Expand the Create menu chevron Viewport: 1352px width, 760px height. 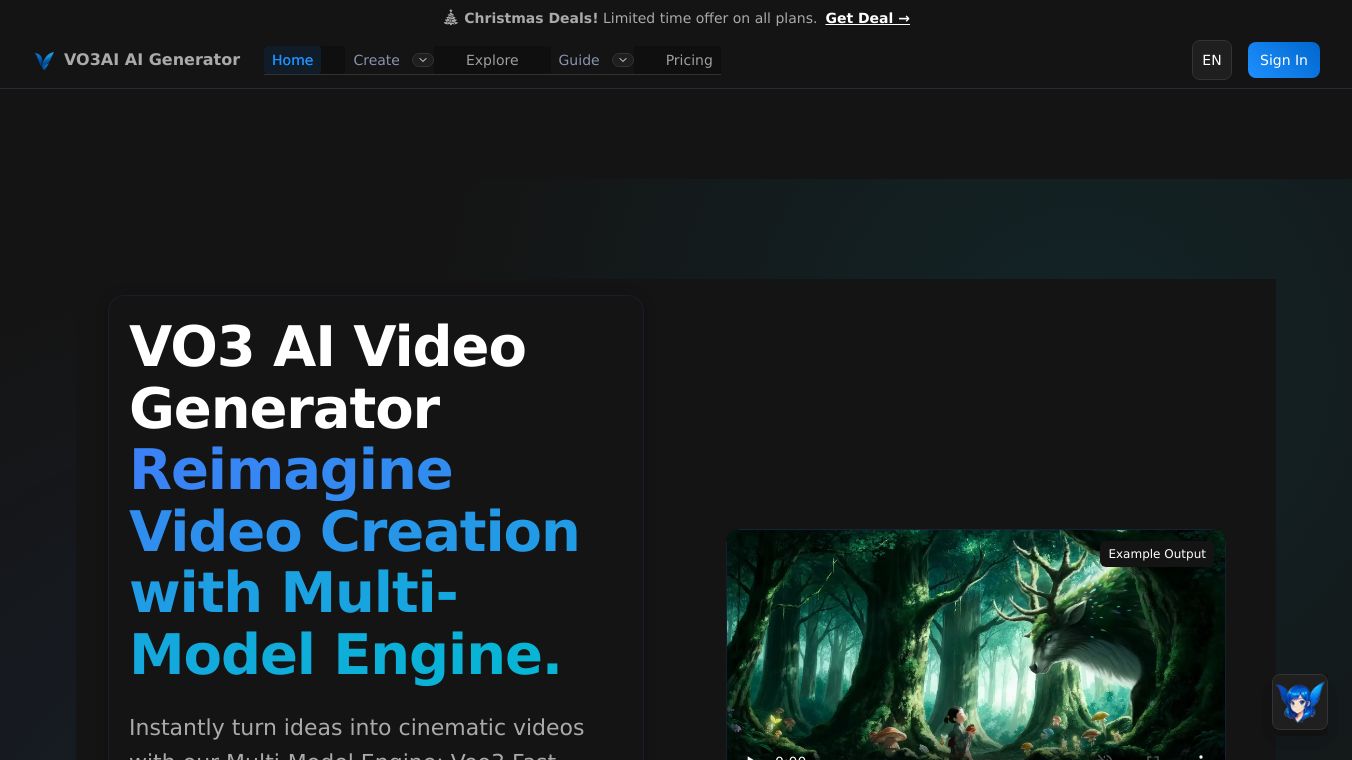[423, 60]
